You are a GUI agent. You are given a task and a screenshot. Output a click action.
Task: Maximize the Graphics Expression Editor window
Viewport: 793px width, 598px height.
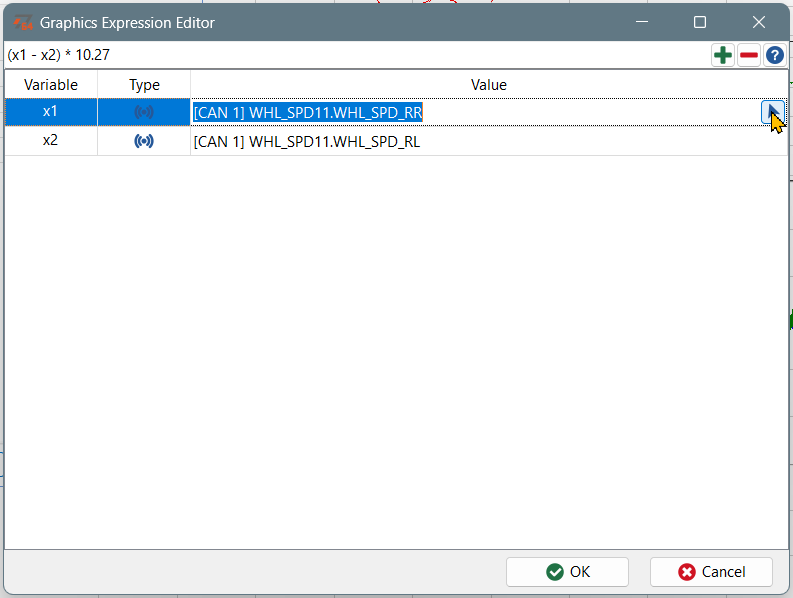(700, 22)
